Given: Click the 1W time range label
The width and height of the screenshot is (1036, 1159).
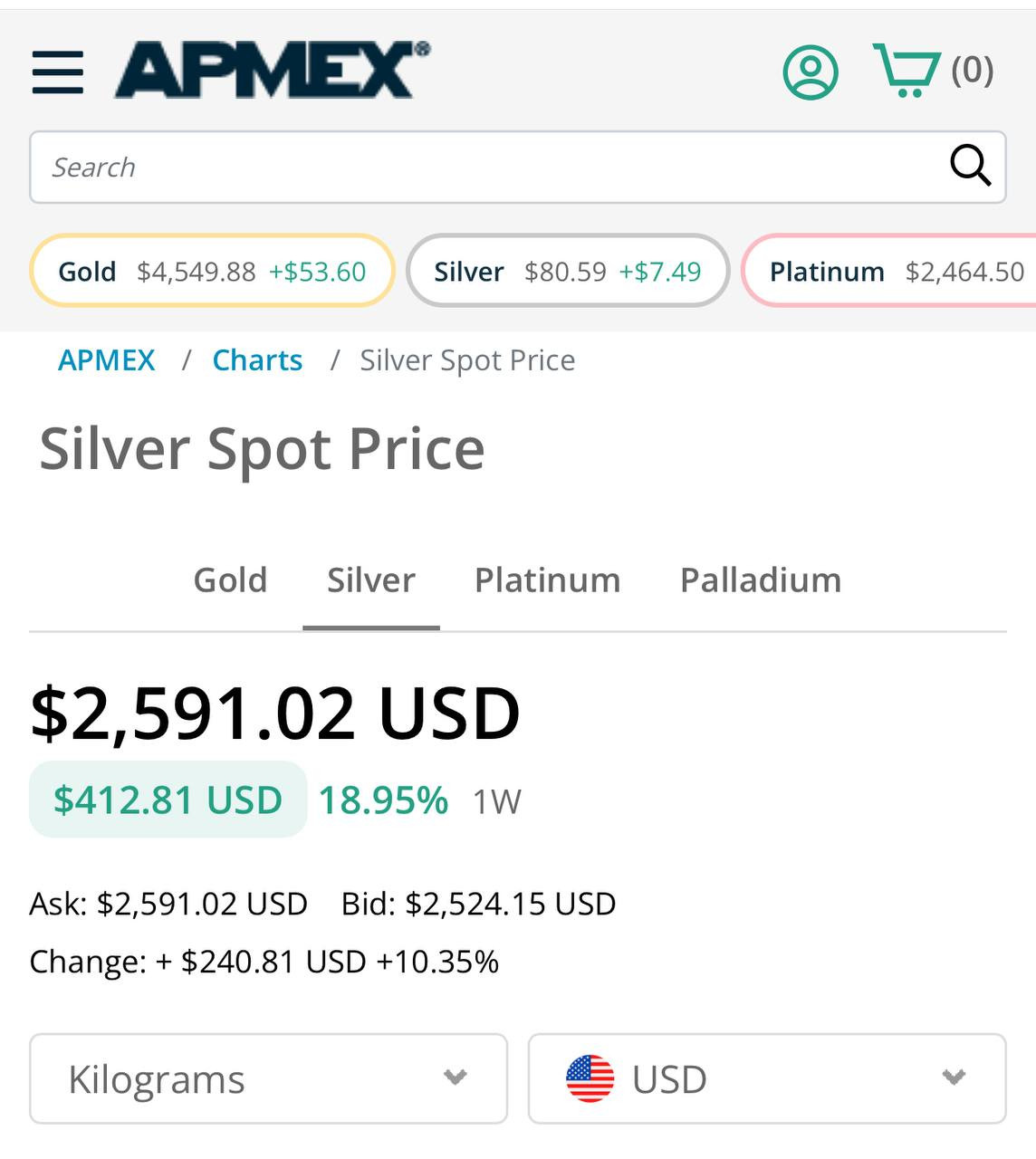Looking at the screenshot, I should click(496, 802).
